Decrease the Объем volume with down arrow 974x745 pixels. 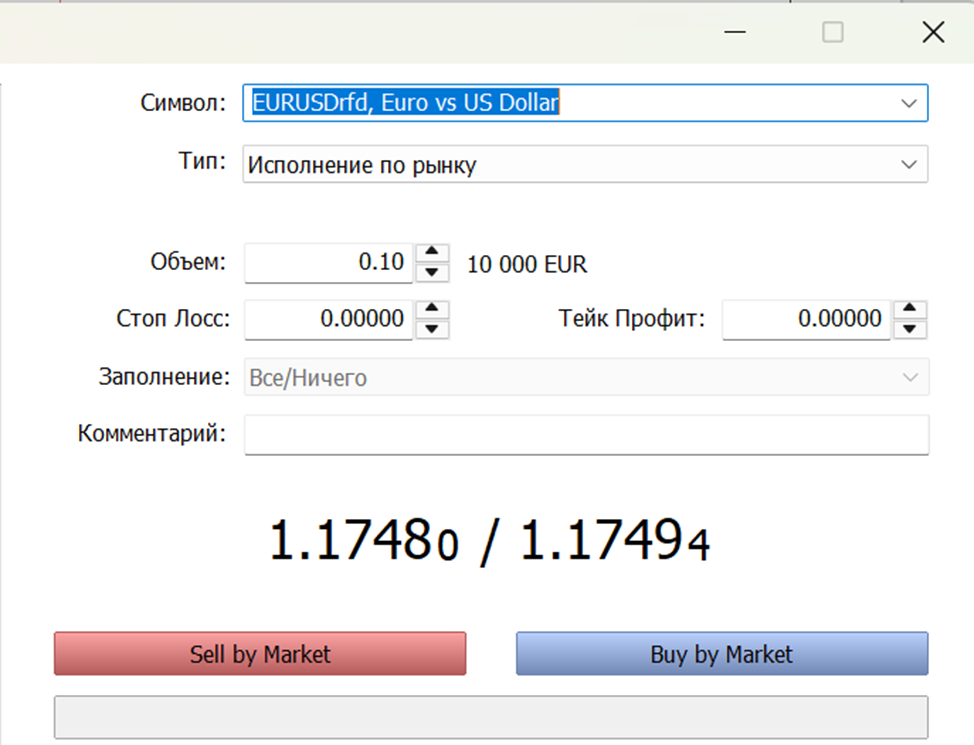click(x=431, y=272)
